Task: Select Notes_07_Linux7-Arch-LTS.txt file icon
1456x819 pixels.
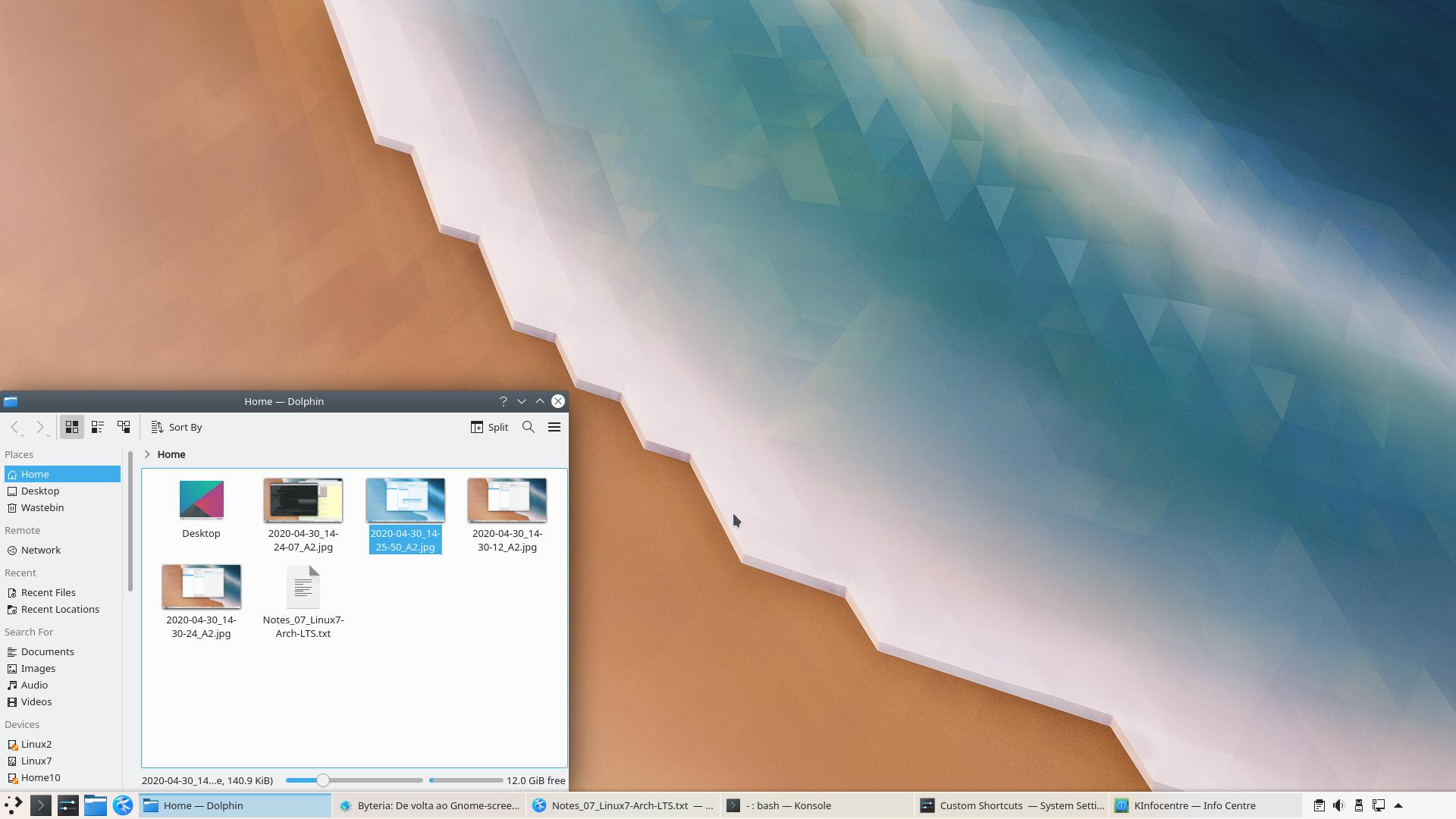Action: [x=303, y=587]
